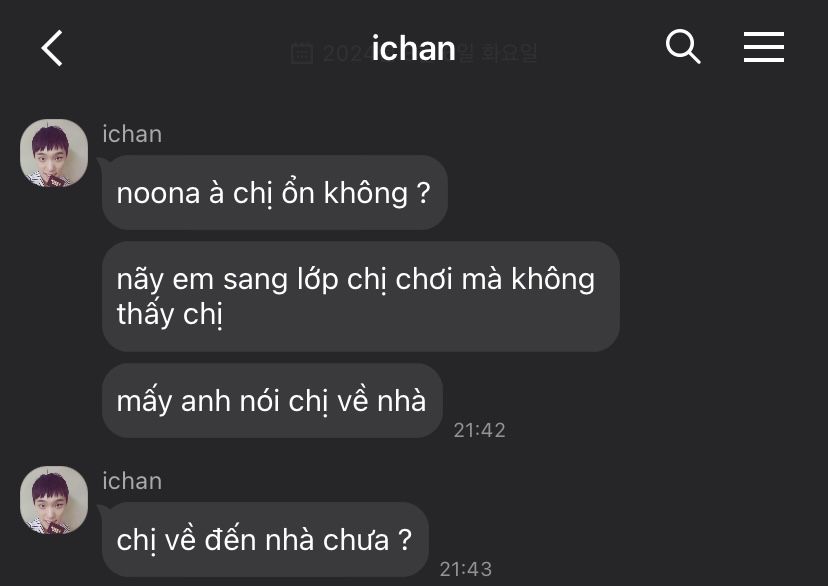Select the message 'mấy anh nói chị về nhà'
Image resolution: width=828 pixels, height=586 pixels.
[272, 400]
